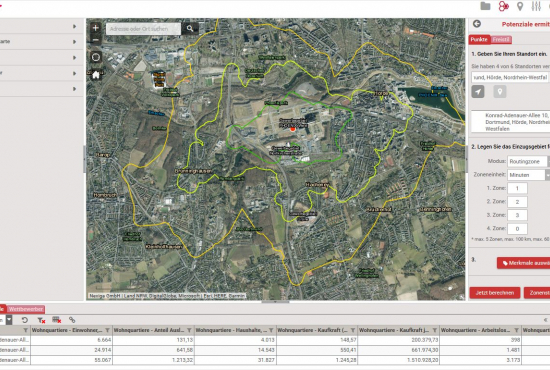Filter the Wohnquartiere - Einwohner column

(107, 330)
